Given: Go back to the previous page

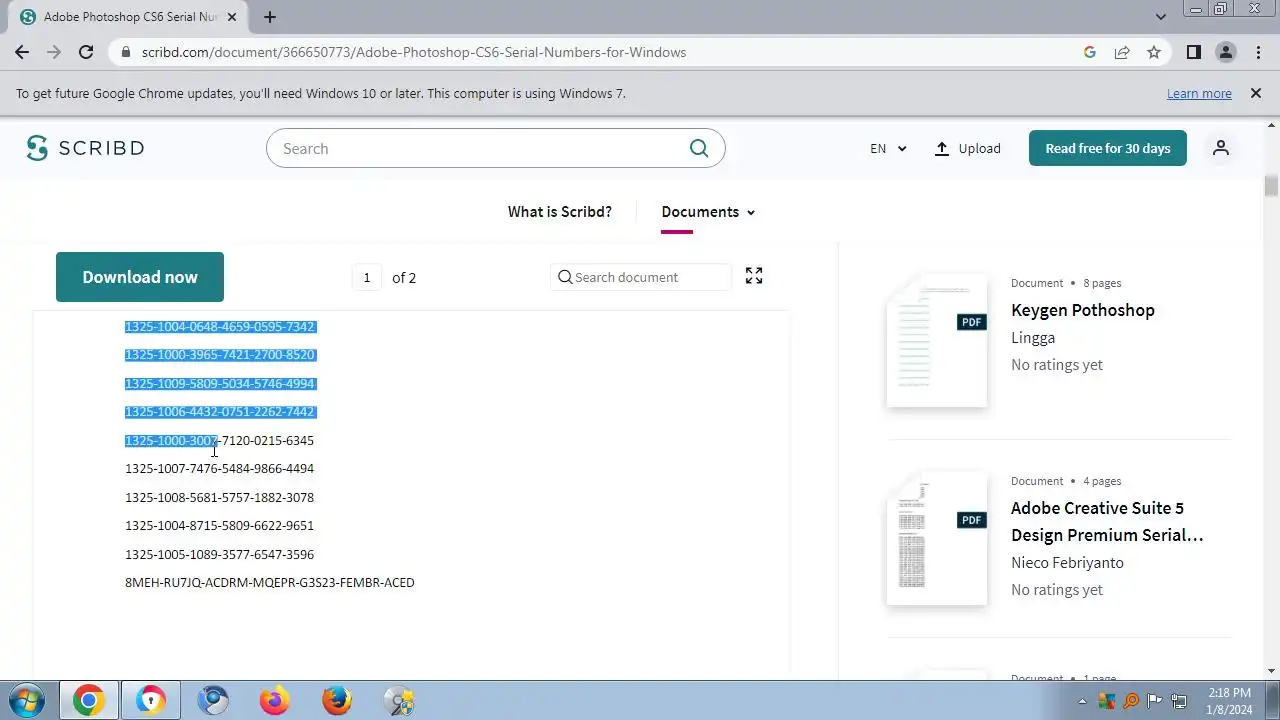Looking at the screenshot, I should (x=22, y=52).
